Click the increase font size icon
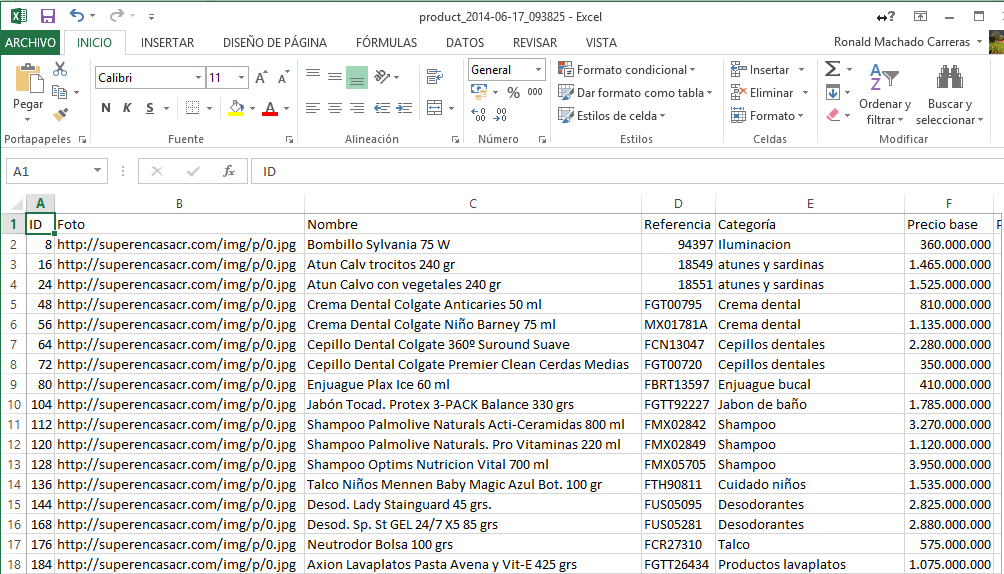Viewport: 1004px width, 574px height. pyautogui.click(x=261, y=78)
